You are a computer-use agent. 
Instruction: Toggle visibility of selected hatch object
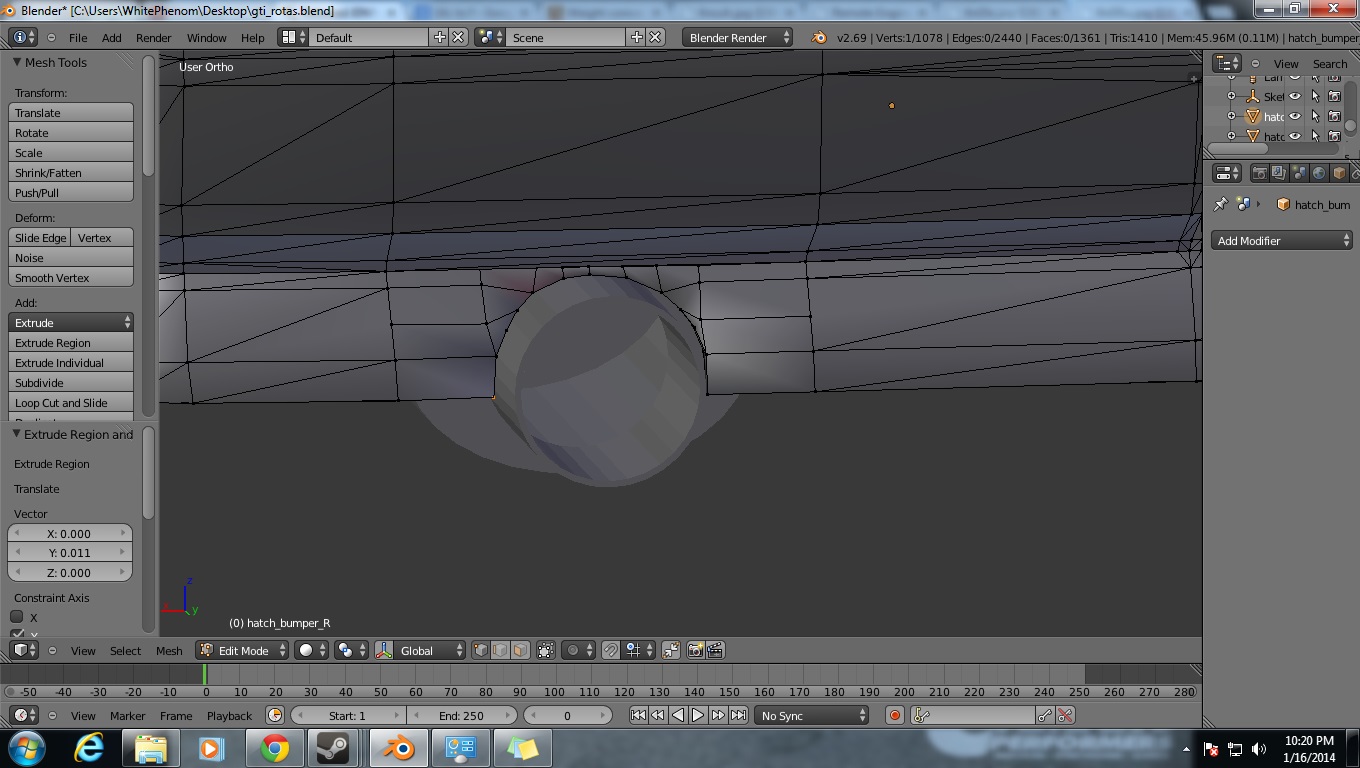pos(1295,116)
